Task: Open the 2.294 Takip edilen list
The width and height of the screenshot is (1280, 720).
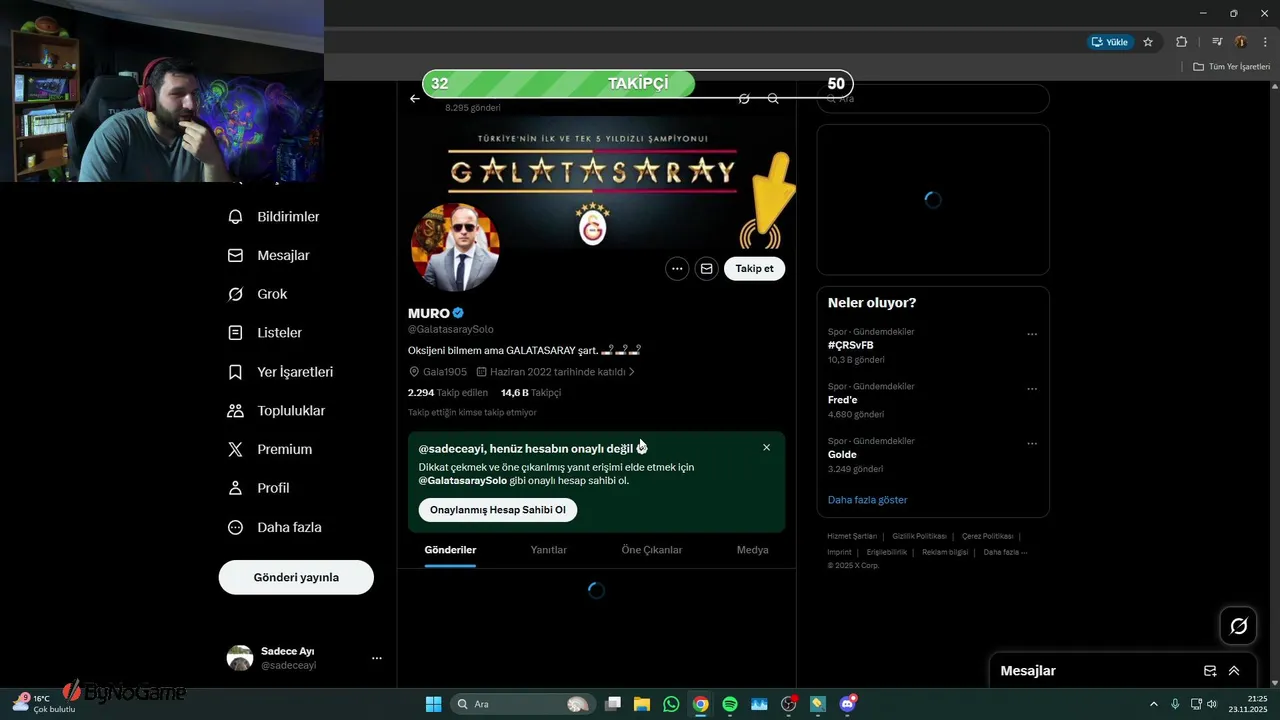Action: [x=448, y=393]
